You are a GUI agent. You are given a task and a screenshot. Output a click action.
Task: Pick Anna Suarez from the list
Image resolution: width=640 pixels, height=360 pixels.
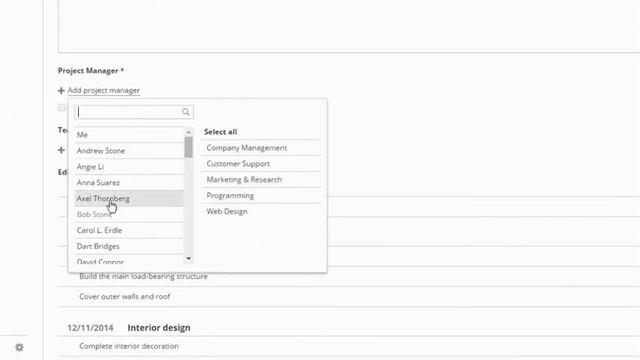coord(129,182)
